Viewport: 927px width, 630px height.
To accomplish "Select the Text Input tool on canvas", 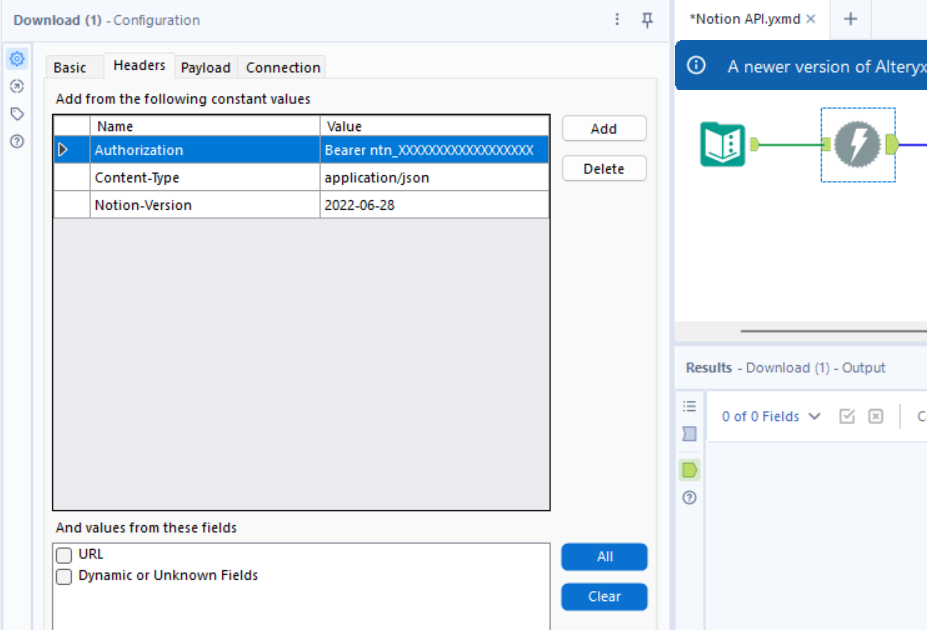I will pyautogui.click(x=722, y=144).
